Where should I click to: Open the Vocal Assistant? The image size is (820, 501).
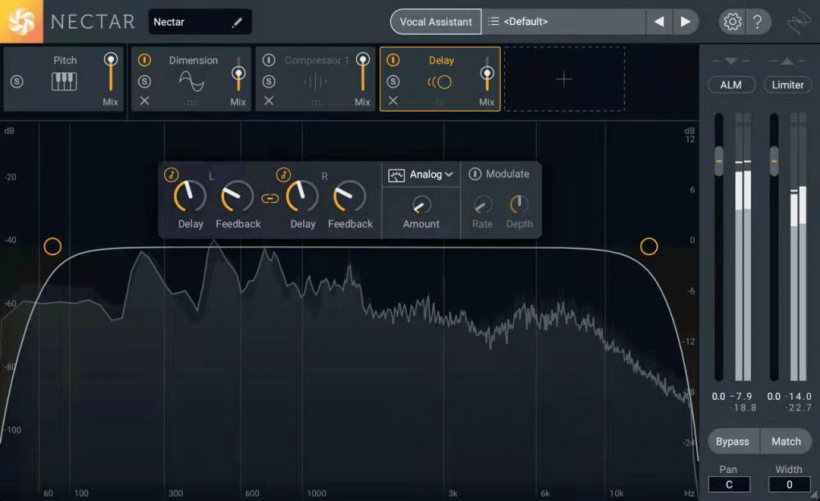[x=436, y=22]
